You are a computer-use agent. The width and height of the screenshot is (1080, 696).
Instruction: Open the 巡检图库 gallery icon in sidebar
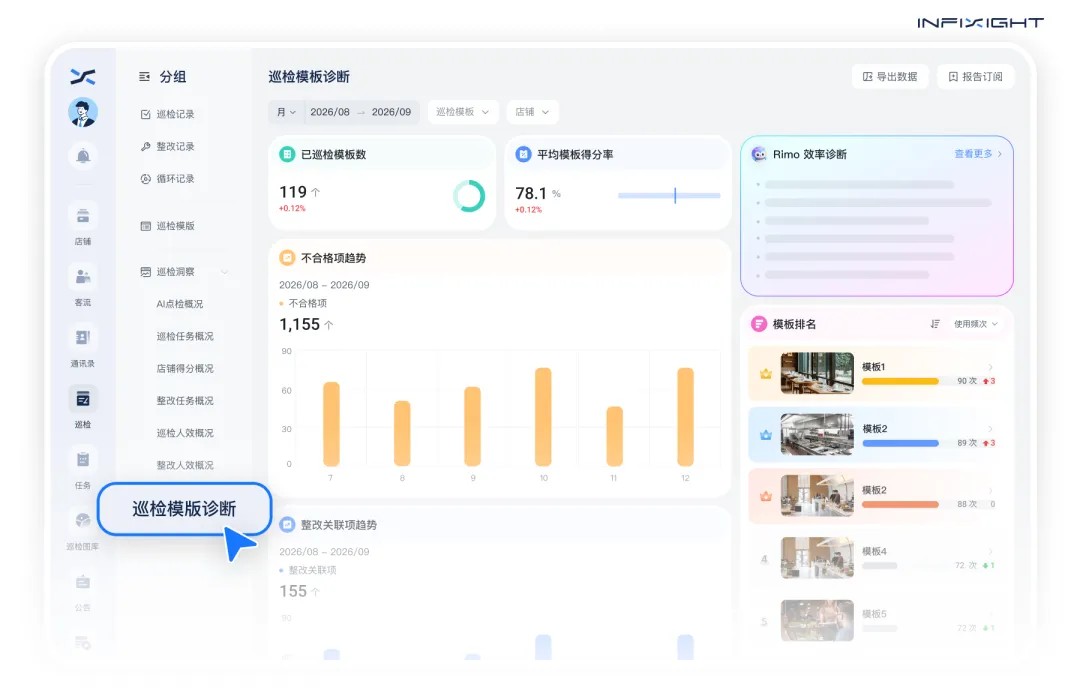coord(83,520)
